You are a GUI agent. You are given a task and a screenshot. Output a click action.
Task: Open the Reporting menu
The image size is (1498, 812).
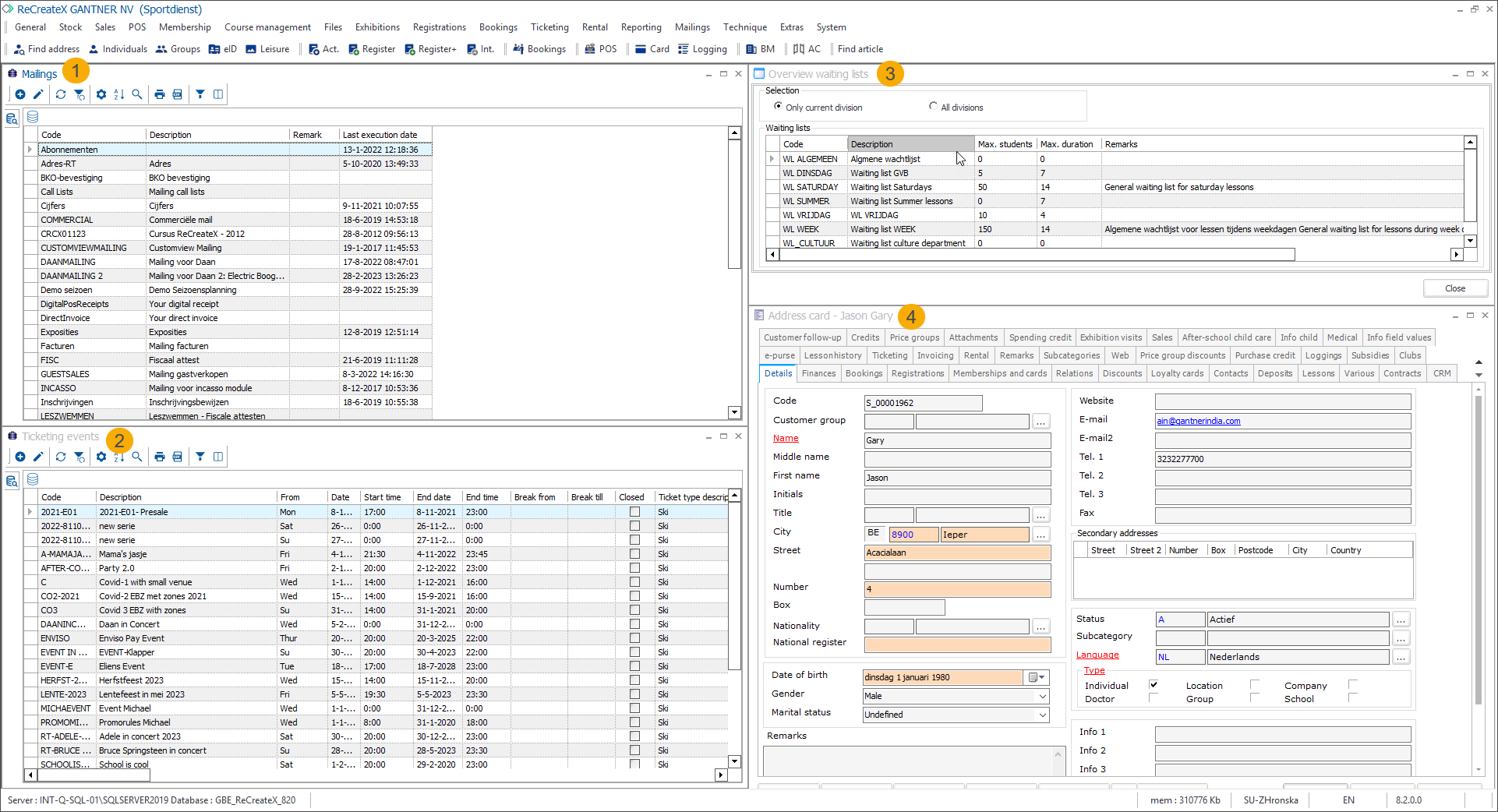(x=641, y=27)
